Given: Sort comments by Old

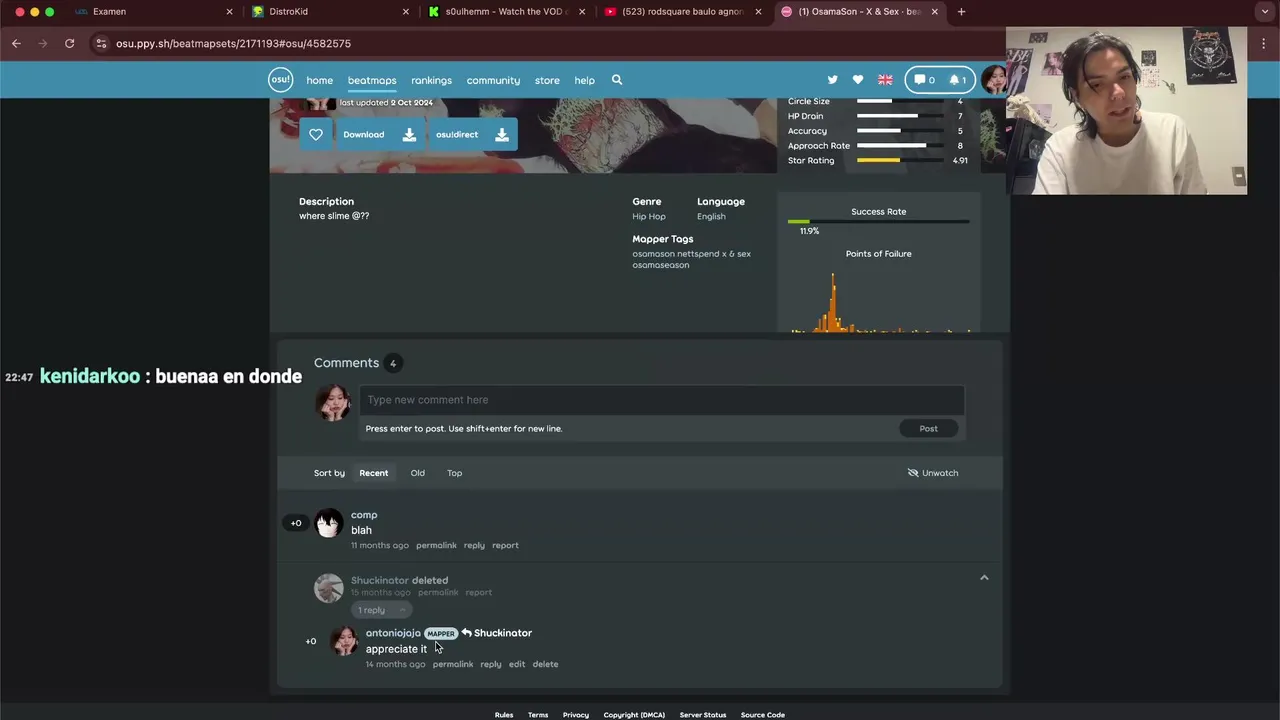Looking at the screenshot, I should click(418, 473).
